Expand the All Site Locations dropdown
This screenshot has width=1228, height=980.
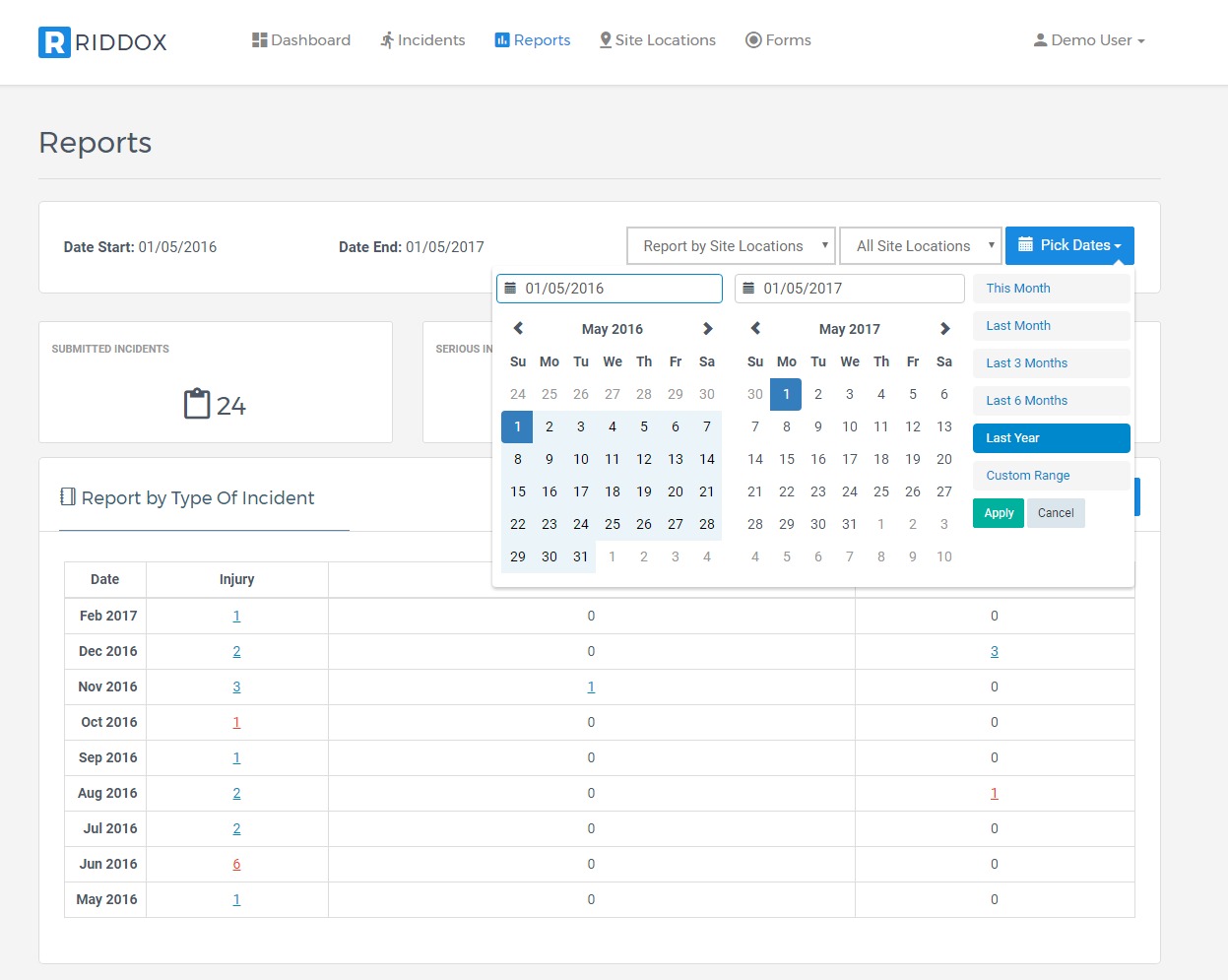click(x=921, y=246)
